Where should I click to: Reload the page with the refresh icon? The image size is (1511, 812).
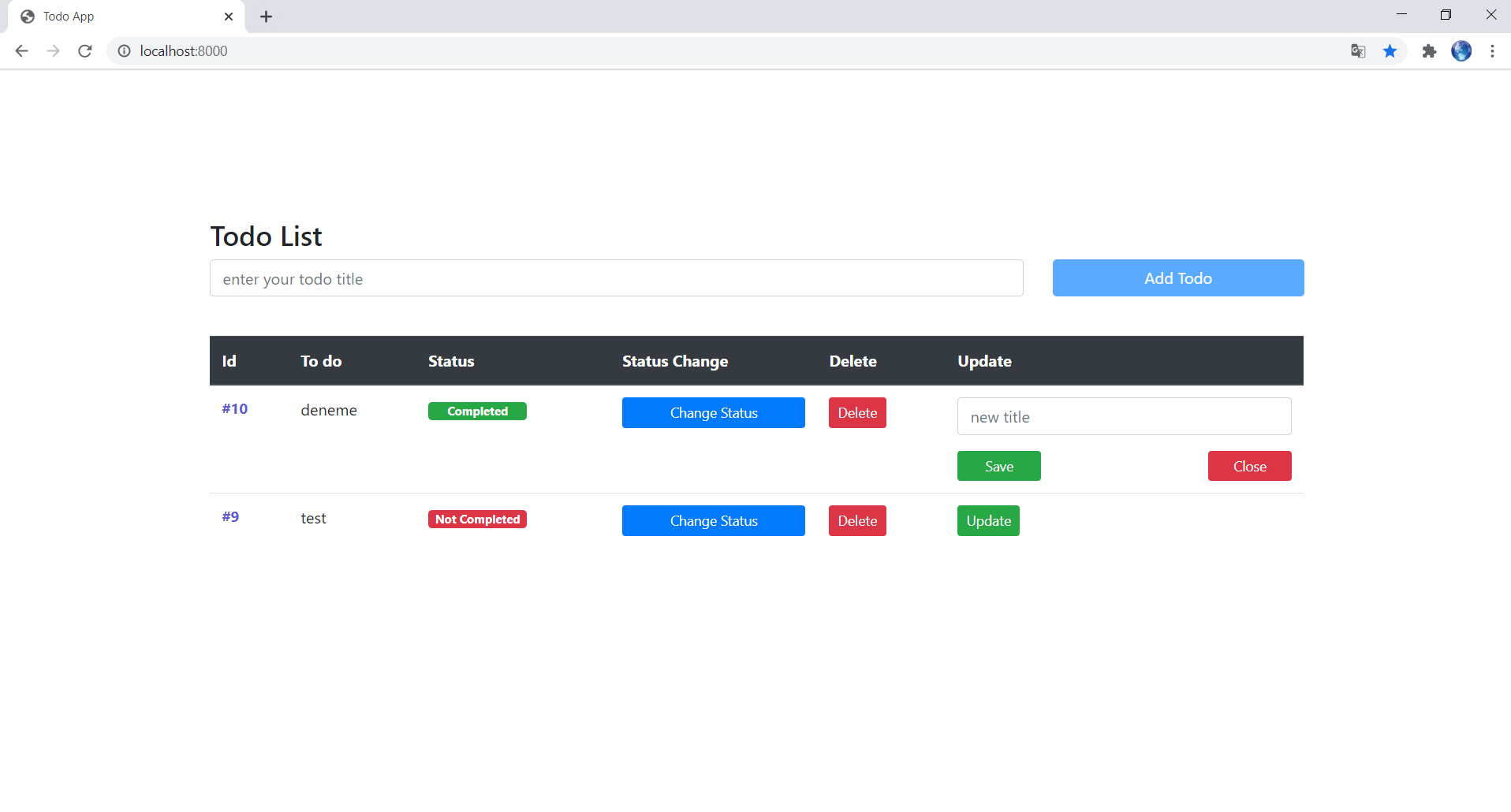click(x=85, y=51)
